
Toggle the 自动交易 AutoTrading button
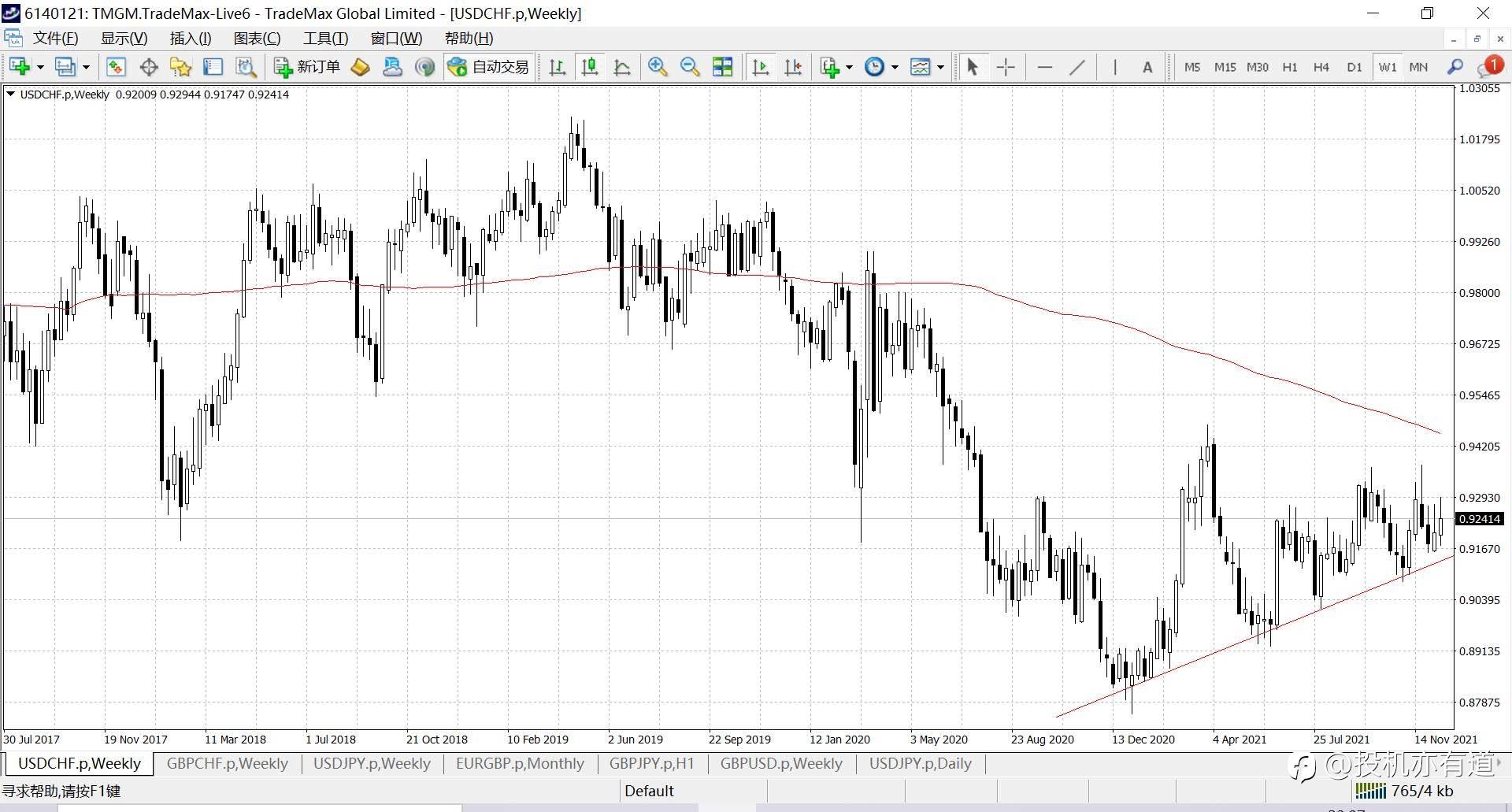tap(489, 67)
